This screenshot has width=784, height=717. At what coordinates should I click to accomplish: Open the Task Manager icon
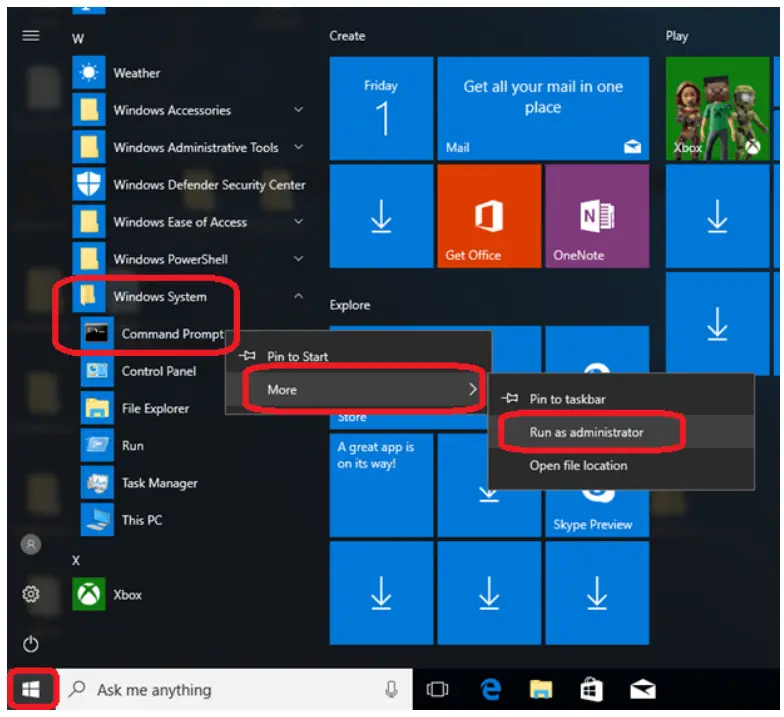point(96,482)
